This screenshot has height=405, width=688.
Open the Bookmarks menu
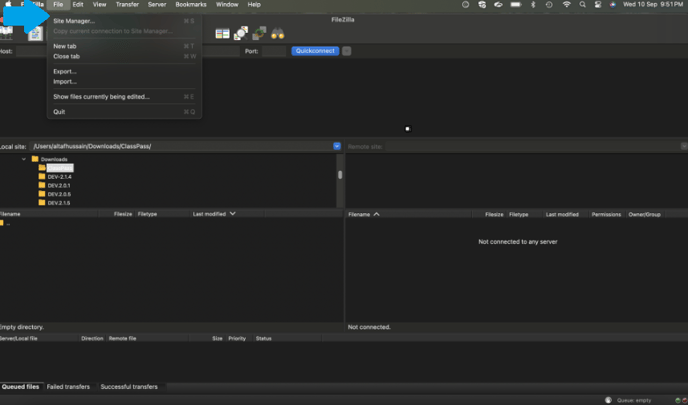190,4
